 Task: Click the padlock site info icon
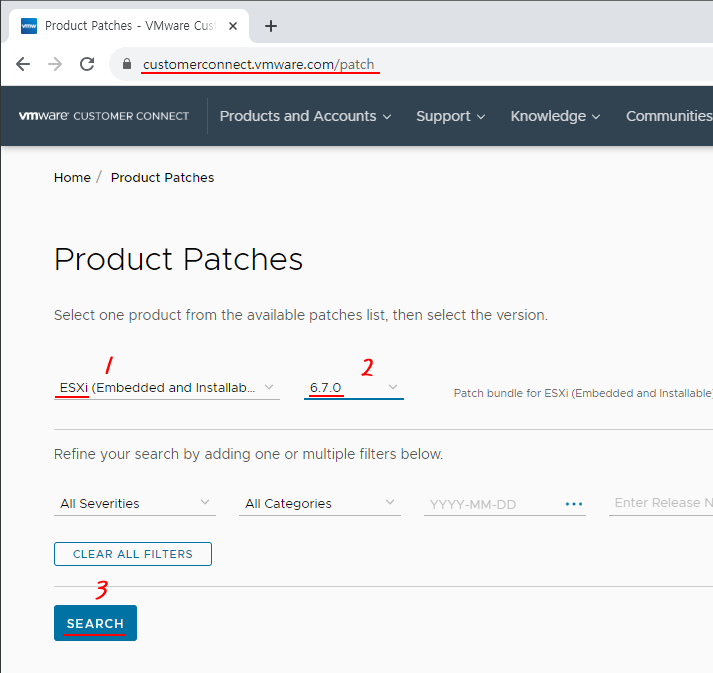coord(127,64)
